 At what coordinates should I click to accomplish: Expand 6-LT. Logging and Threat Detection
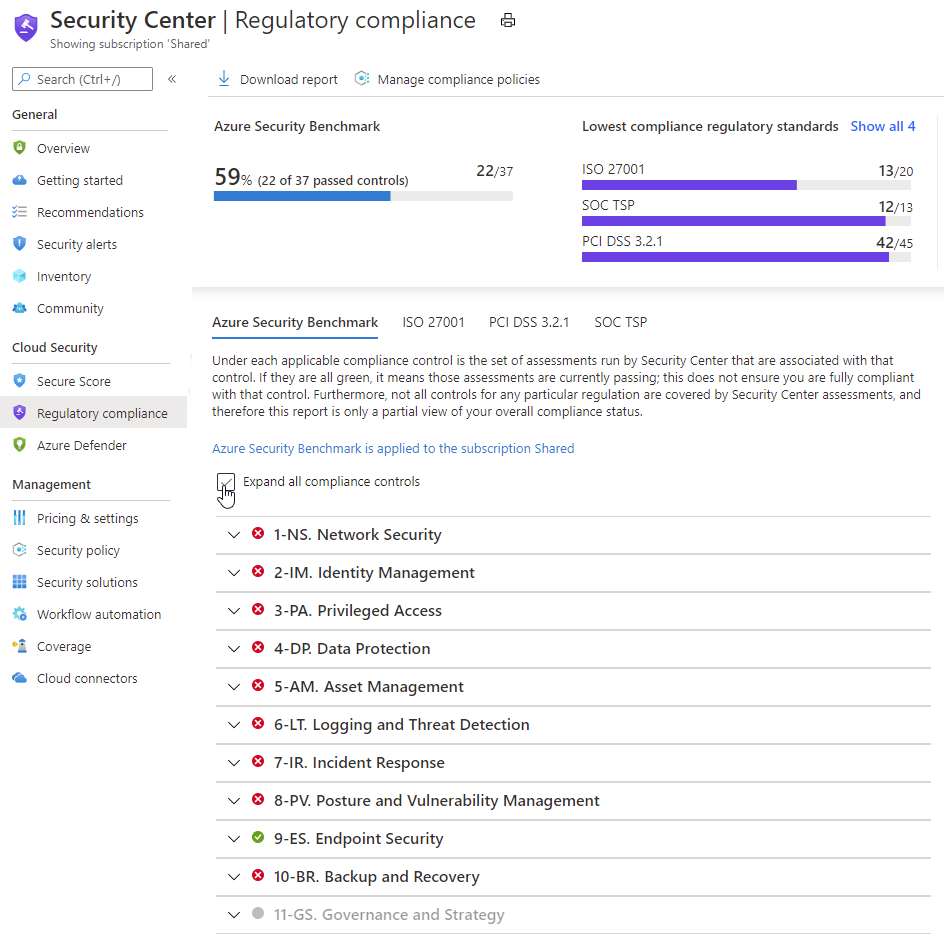(234, 724)
